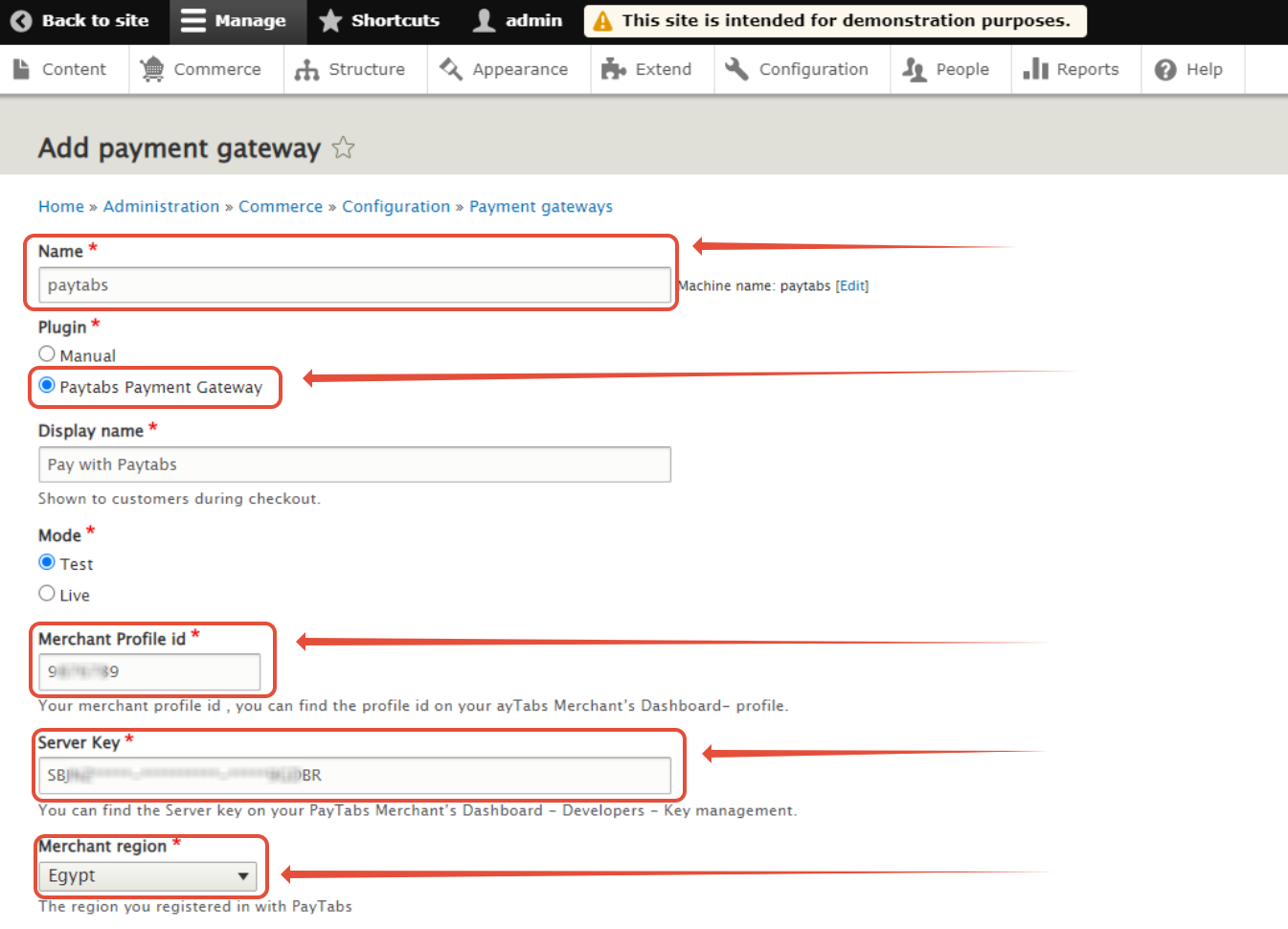Choose Test mode

pyautogui.click(x=47, y=562)
